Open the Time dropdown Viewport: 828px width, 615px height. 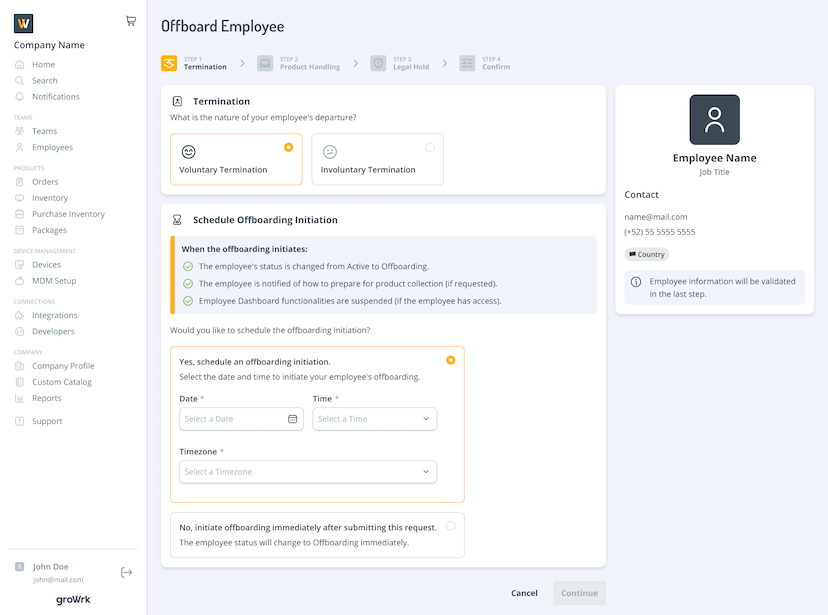[374, 419]
